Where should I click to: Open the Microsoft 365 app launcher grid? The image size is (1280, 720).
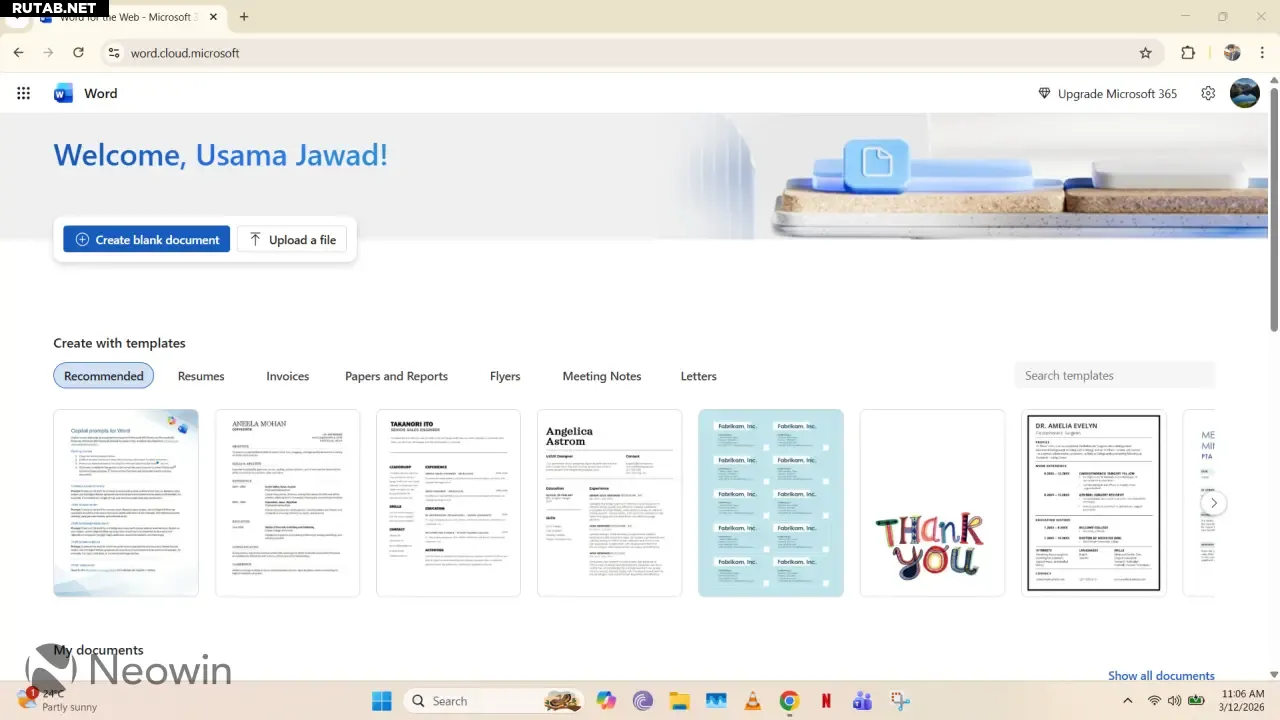tap(23, 93)
